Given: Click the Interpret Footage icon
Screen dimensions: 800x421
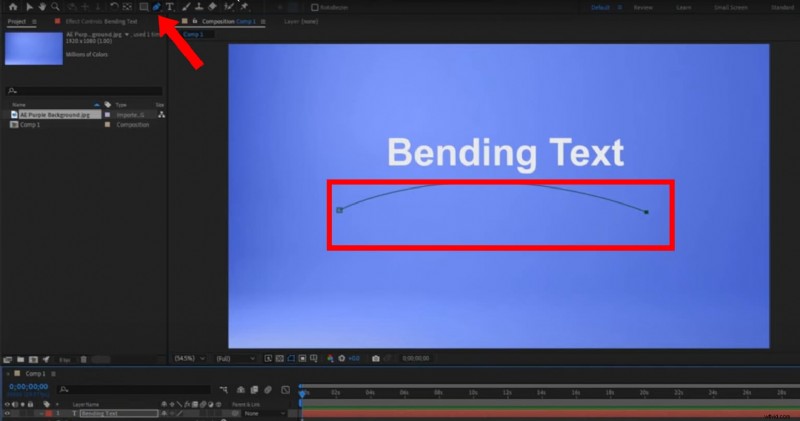Looking at the screenshot, I should tap(8, 359).
